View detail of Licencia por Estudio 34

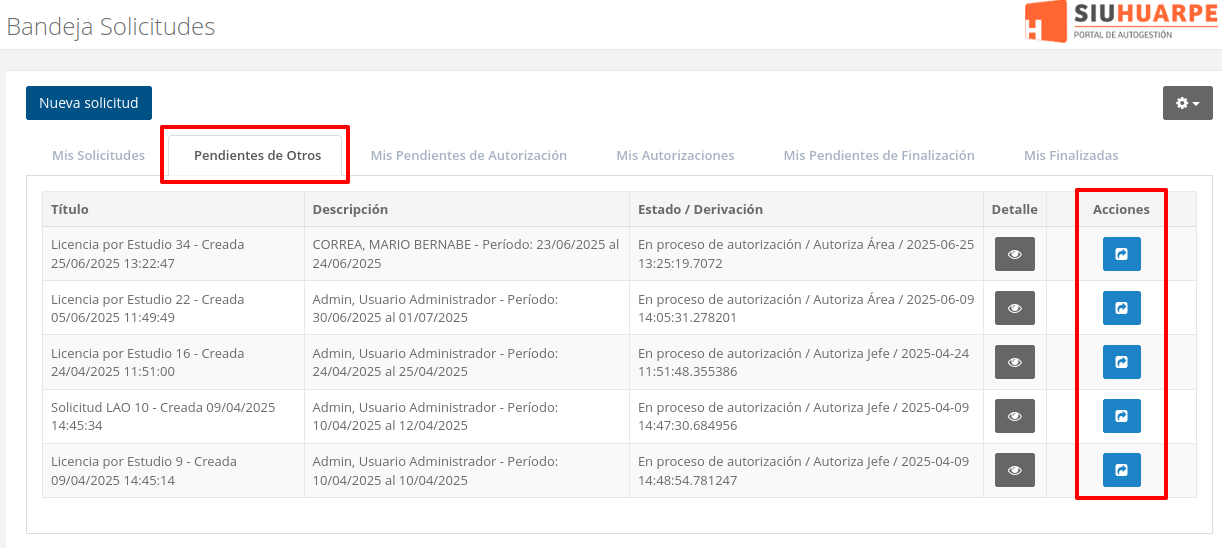(1014, 254)
